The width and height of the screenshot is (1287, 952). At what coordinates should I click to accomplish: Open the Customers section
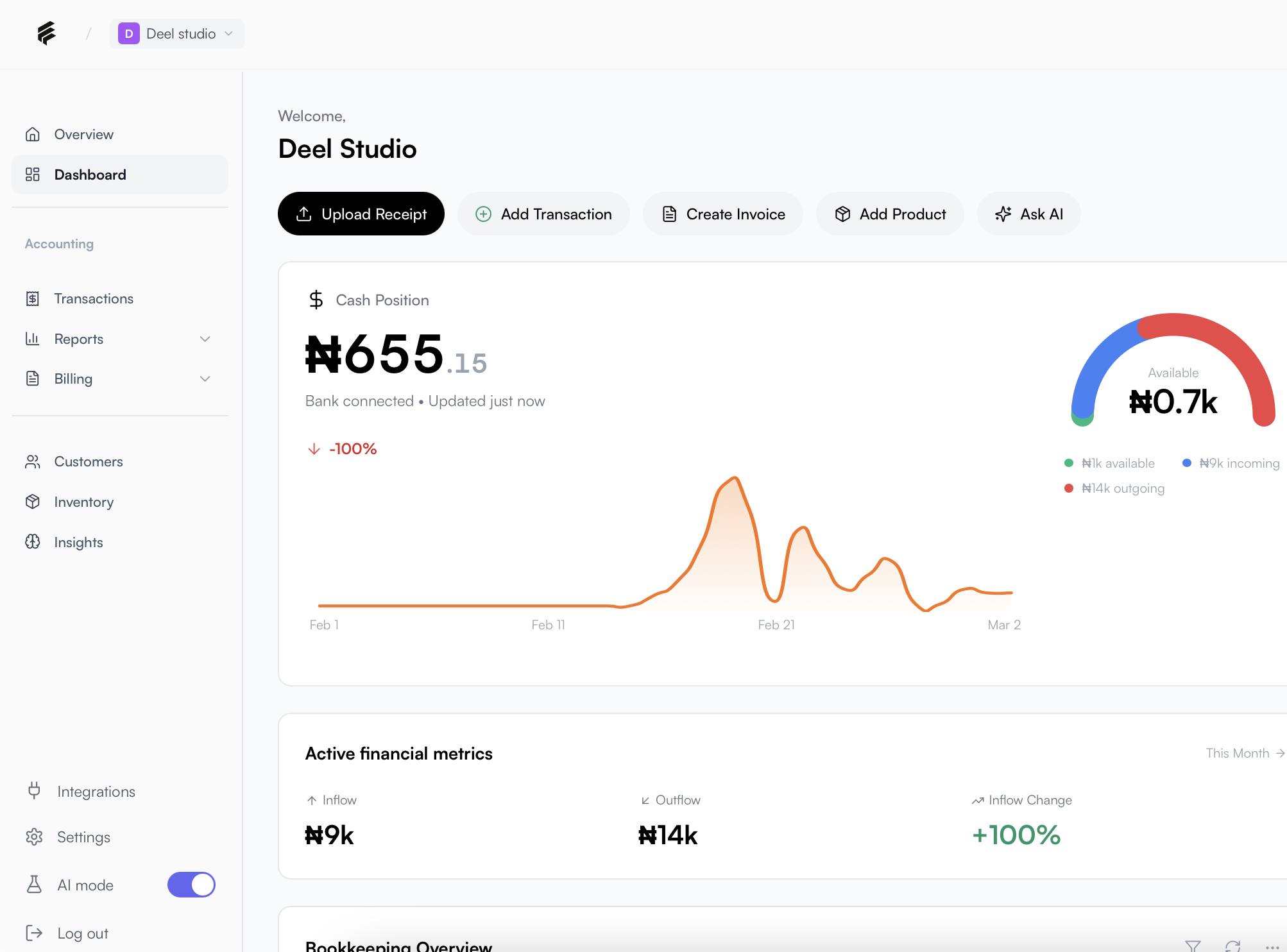pyautogui.click(x=88, y=461)
